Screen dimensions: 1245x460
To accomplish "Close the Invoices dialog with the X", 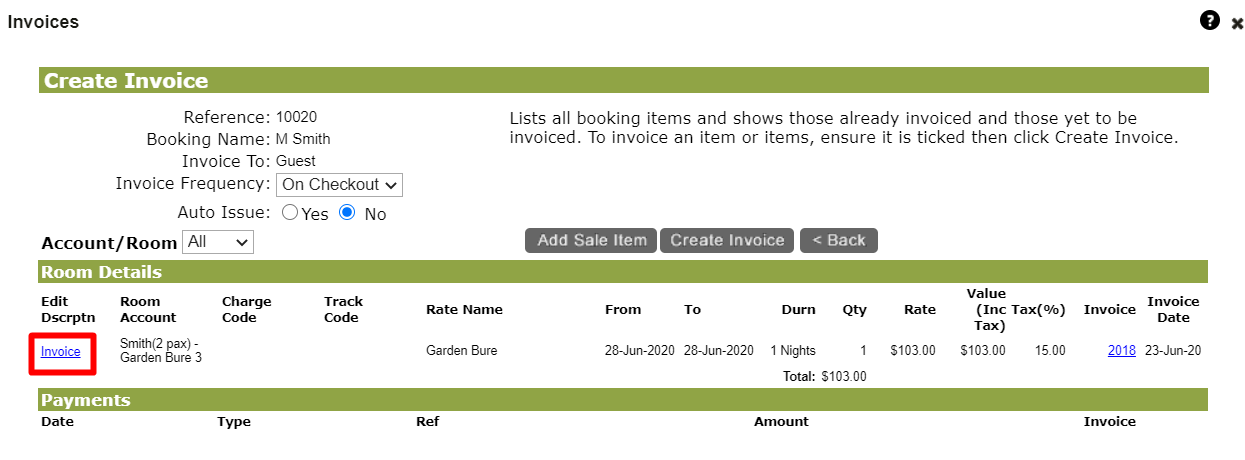I will [x=1237, y=23].
